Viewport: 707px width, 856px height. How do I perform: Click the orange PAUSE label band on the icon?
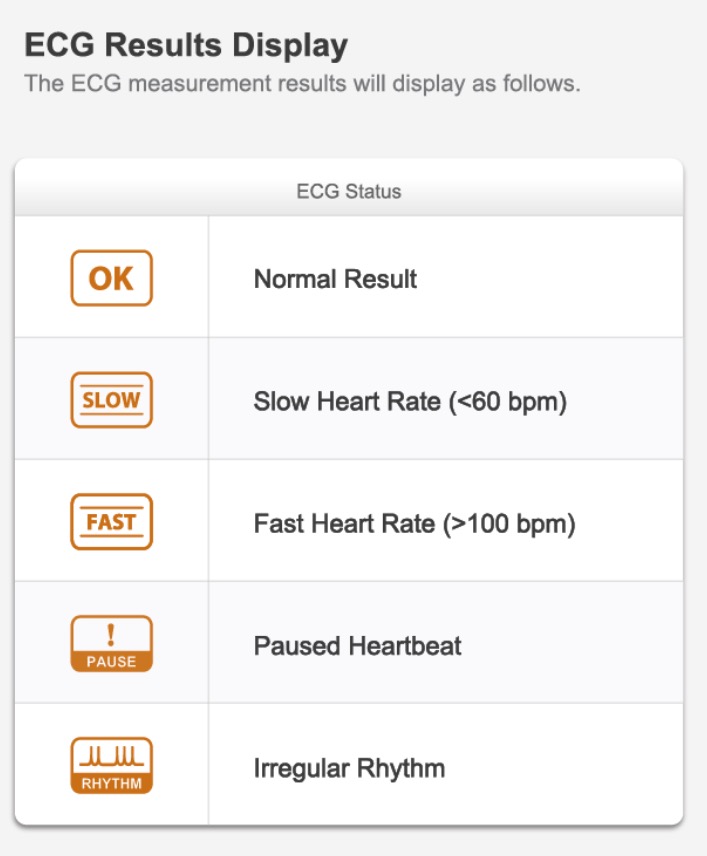tap(111, 661)
